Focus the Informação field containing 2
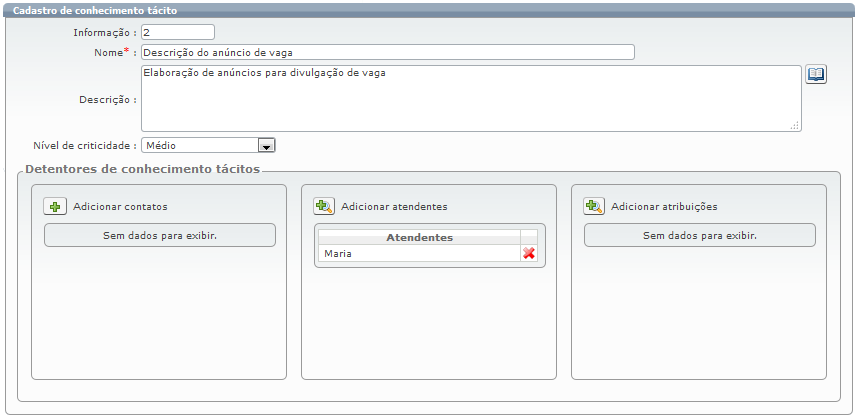Image resolution: width=857 pixels, height=419 pixels. tap(177, 33)
